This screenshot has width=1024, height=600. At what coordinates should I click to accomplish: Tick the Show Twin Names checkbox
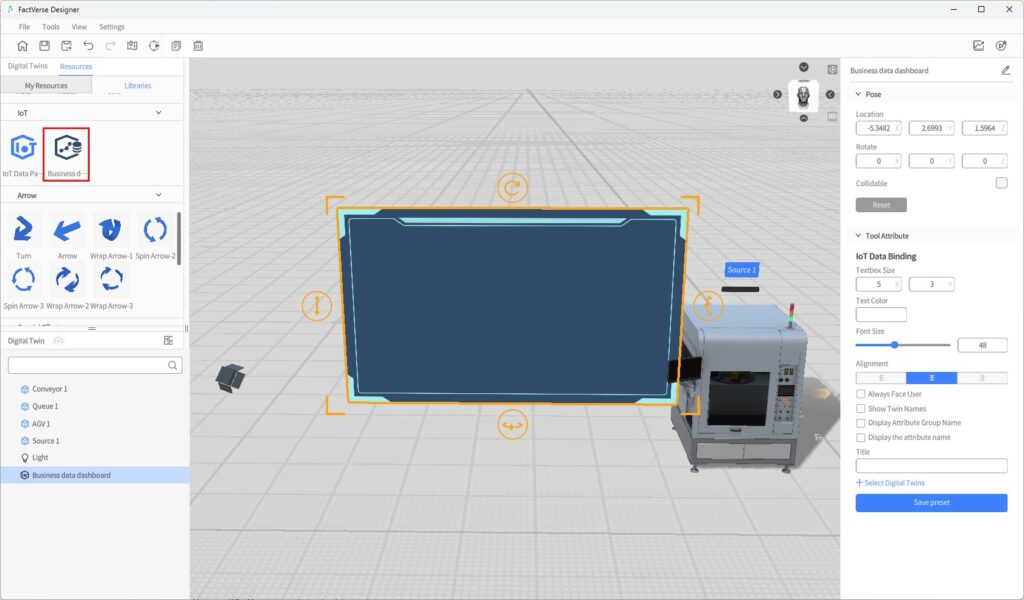[x=861, y=409]
